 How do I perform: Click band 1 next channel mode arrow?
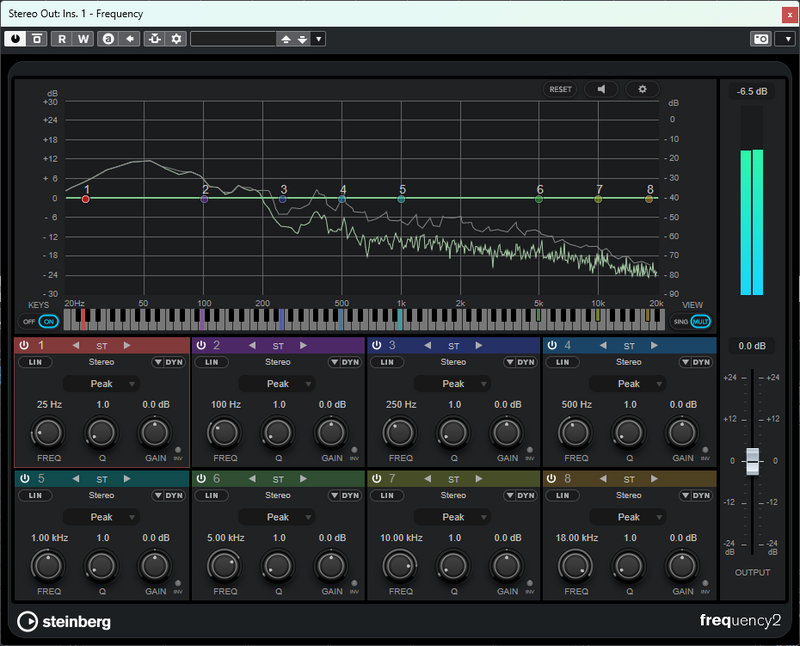[x=127, y=345]
